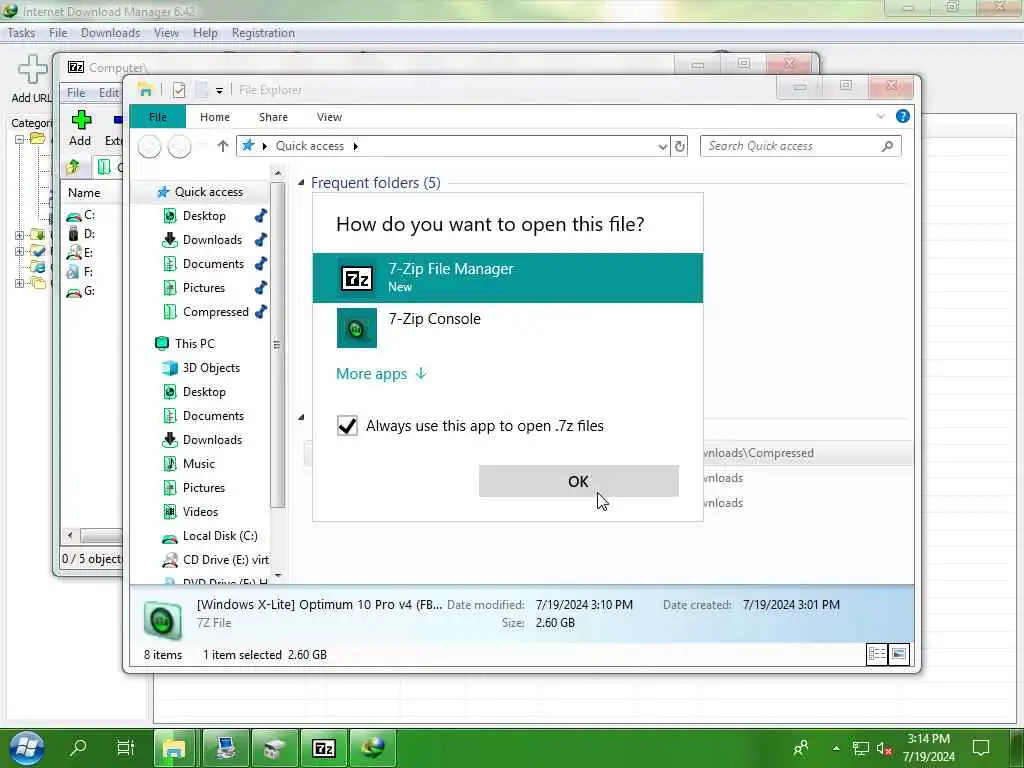1024x768 pixels.
Task: Click the properties checkmark icon in title bar
Action: pyautogui.click(x=179, y=90)
